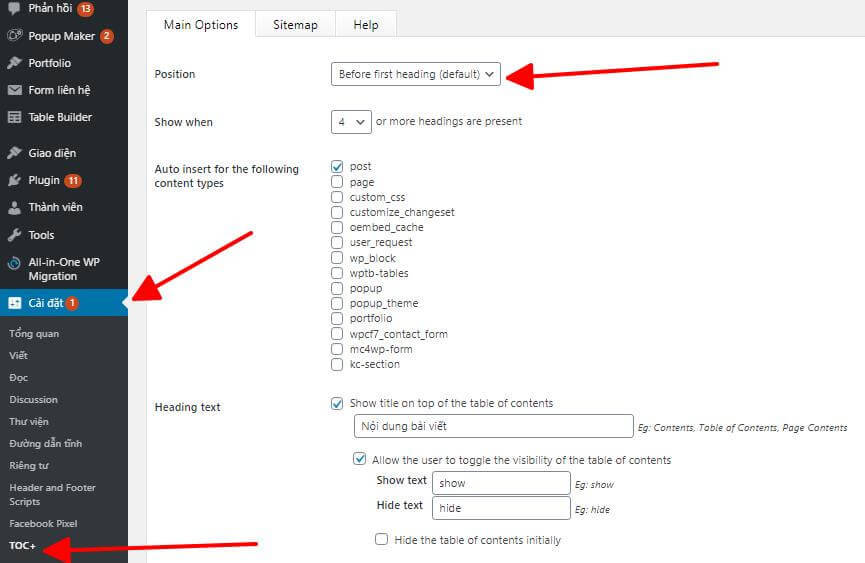Tick the popup checkbox

point(337,288)
